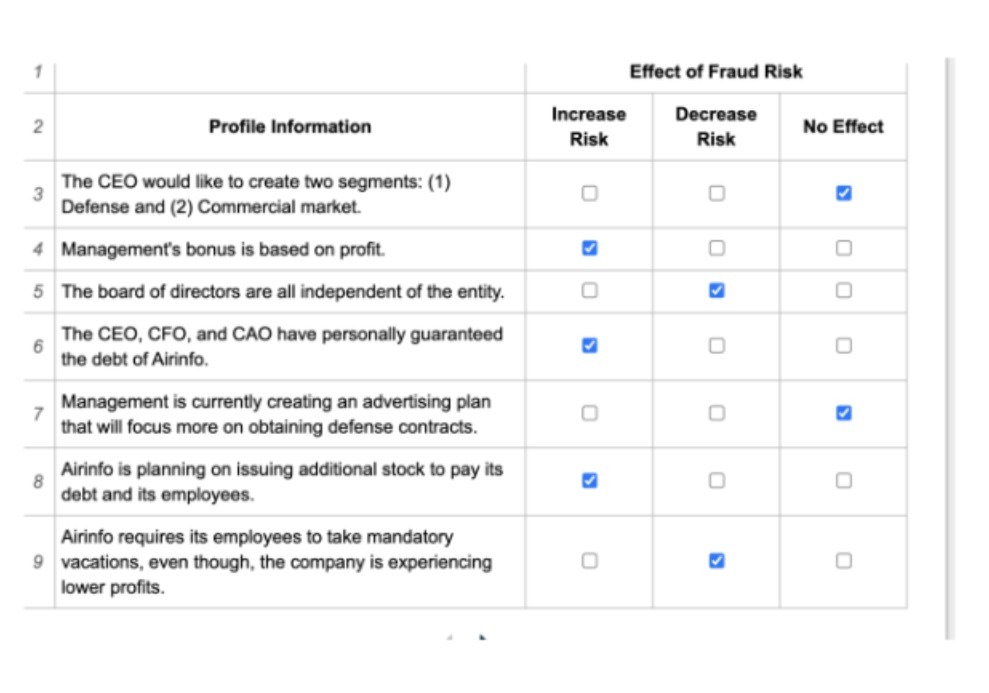This screenshot has width=989, height=693.
Task: Uncheck No Effect for advertising plan row
Action: click(x=843, y=412)
